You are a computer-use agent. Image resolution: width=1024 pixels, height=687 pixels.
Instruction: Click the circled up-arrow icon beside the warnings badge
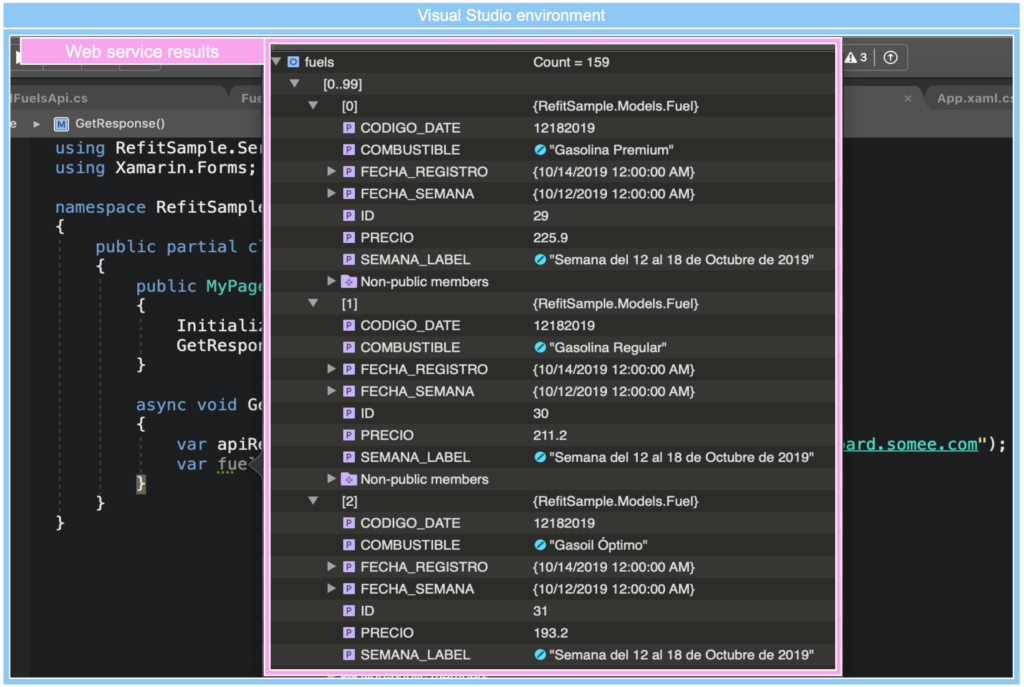[888, 57]
